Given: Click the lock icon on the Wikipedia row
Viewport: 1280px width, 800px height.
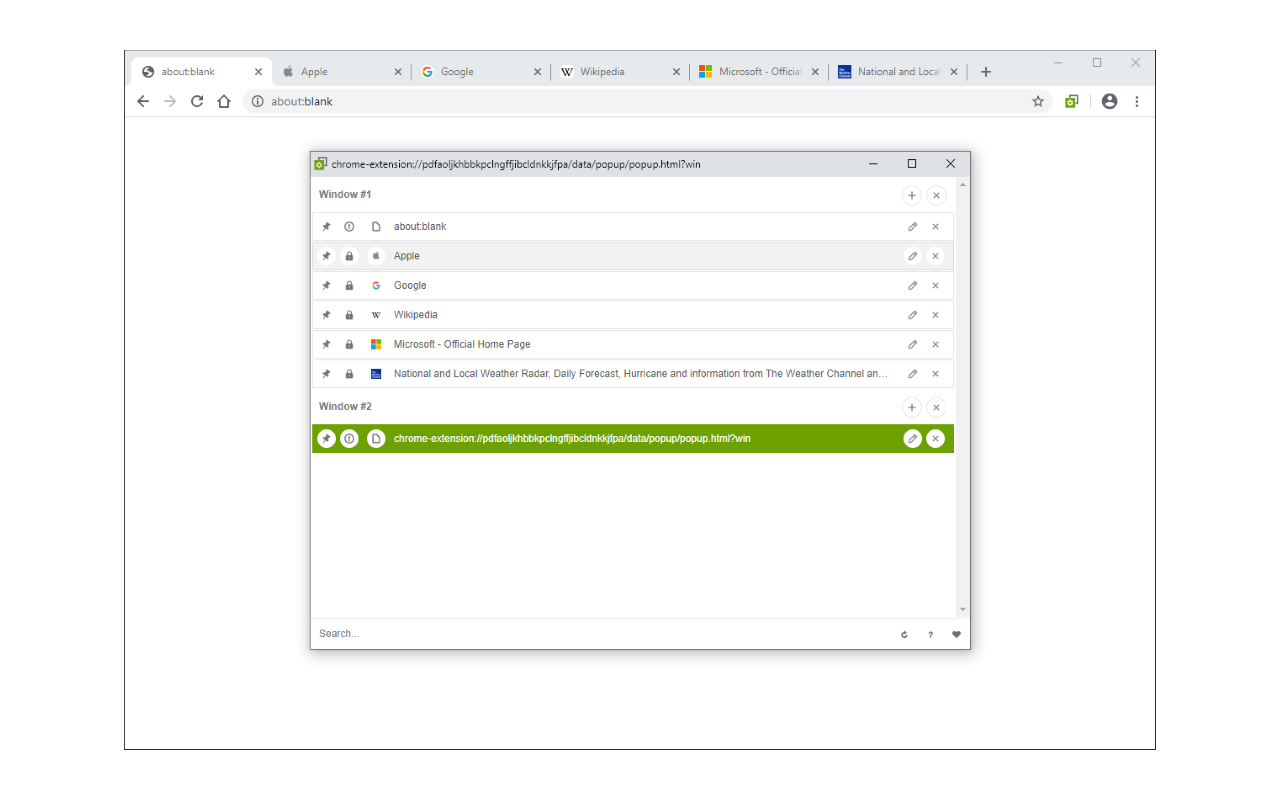Looking at the screenshot, I should [349, 315].
